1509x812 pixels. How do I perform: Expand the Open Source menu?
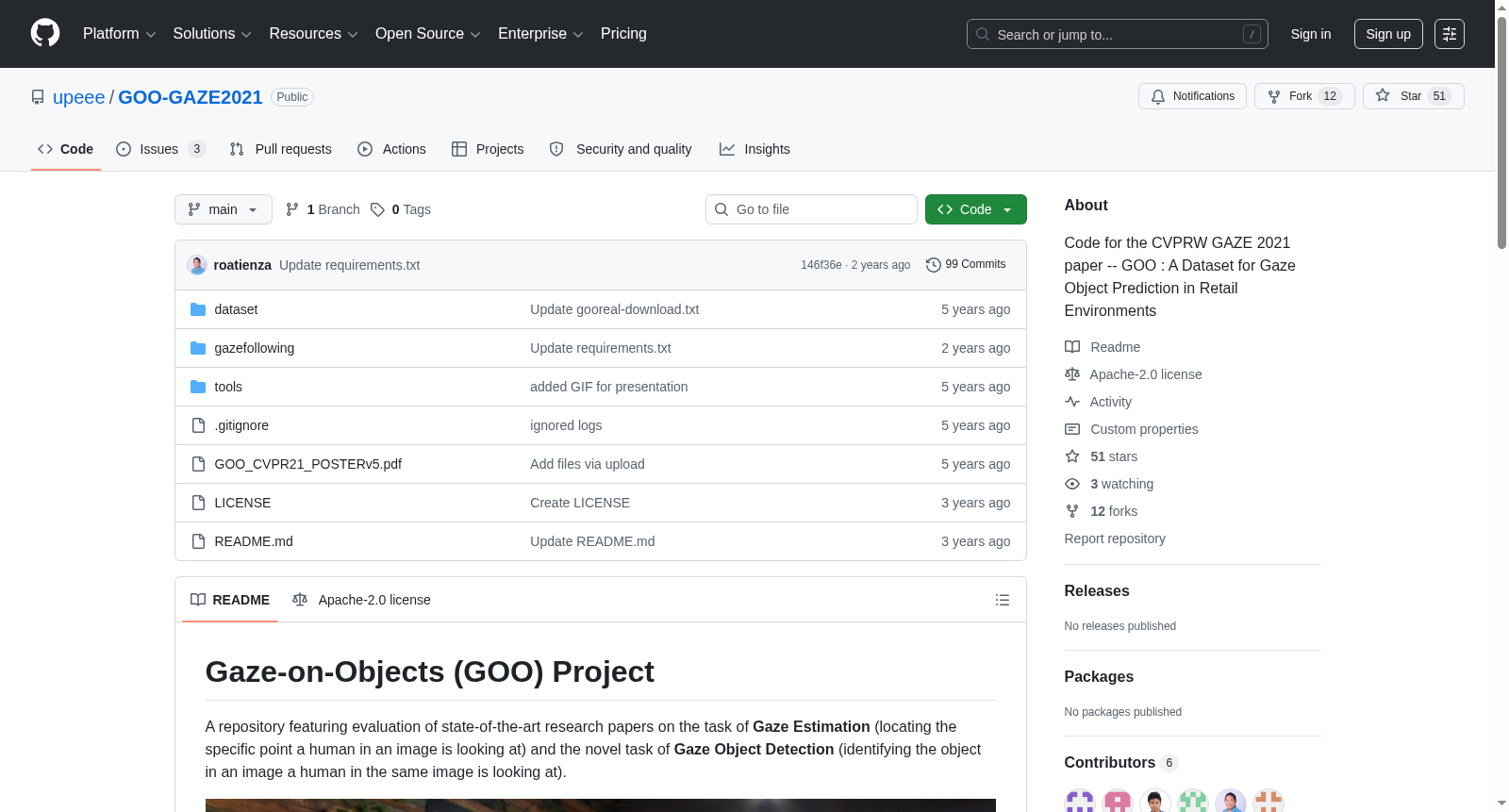click(x=428, y=34)
